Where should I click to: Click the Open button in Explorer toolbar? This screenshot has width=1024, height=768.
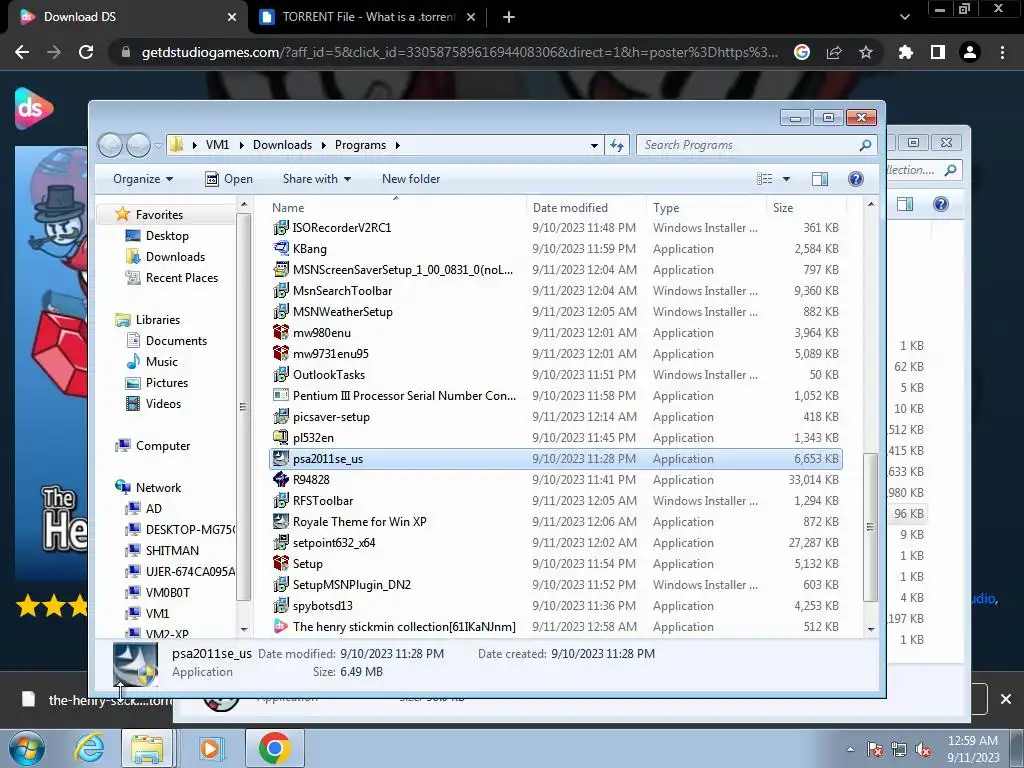229,179
